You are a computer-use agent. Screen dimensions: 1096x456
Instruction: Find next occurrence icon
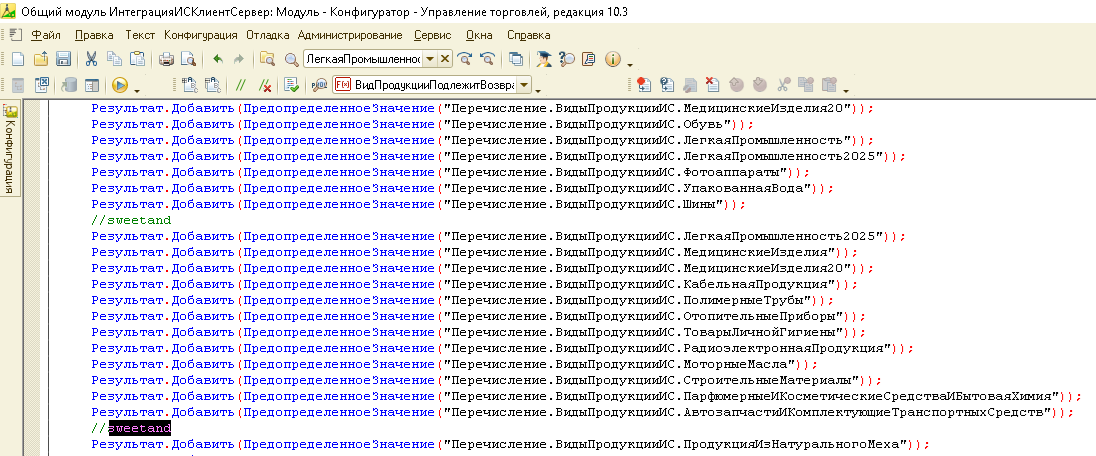(x=465, y=59)
